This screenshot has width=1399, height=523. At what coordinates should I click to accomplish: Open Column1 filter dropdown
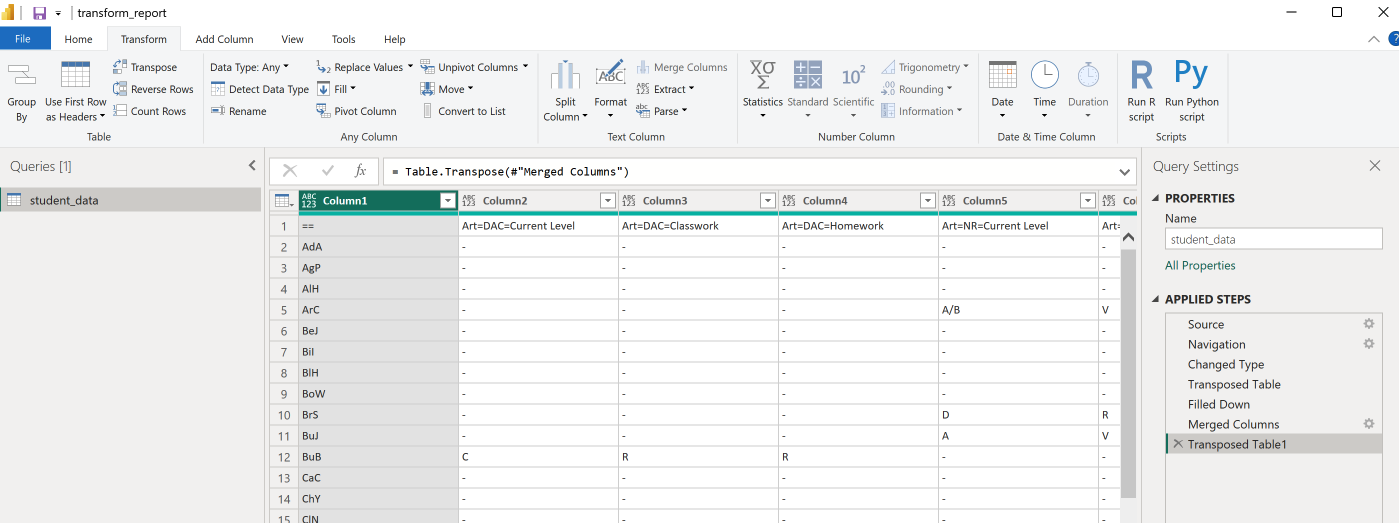(x=447, y=201)
